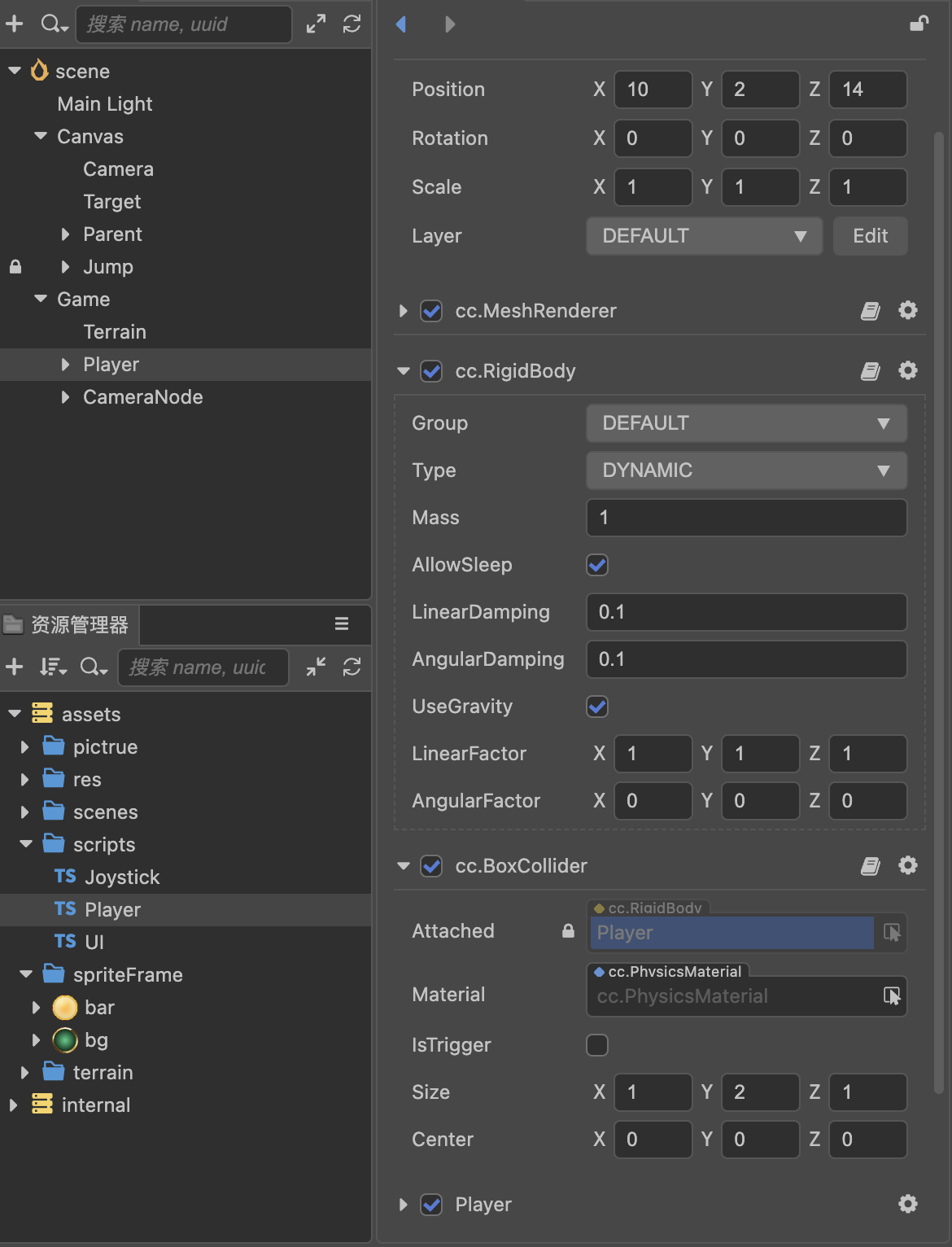952x1247 pixels.
Task: Enable the IsTrigger checkbox
Action: 597,1045
